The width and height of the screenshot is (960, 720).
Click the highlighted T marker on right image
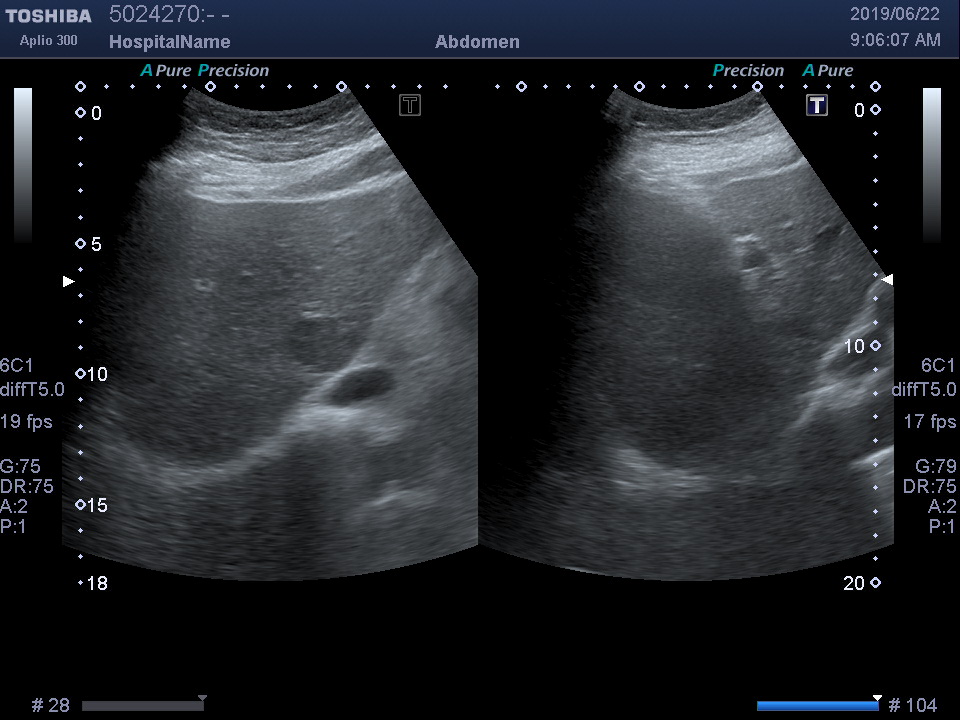pos(817,105)
